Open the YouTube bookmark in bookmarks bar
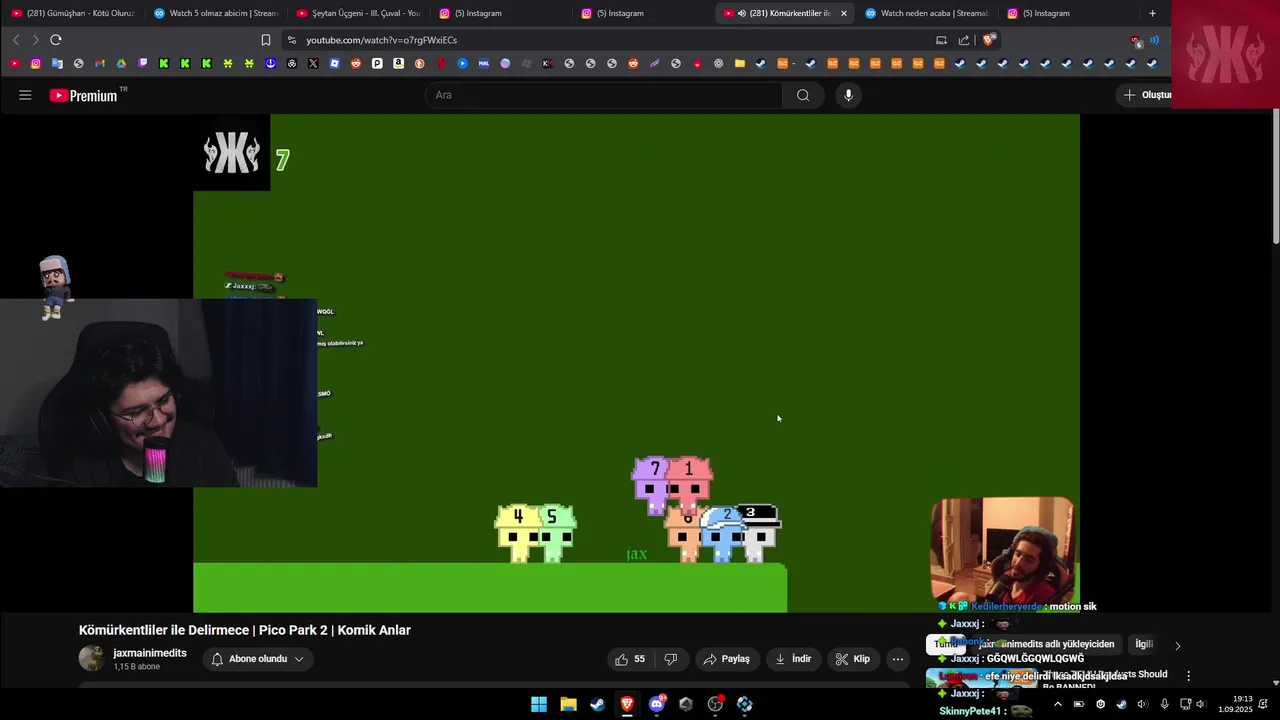 tap(15, 64)
